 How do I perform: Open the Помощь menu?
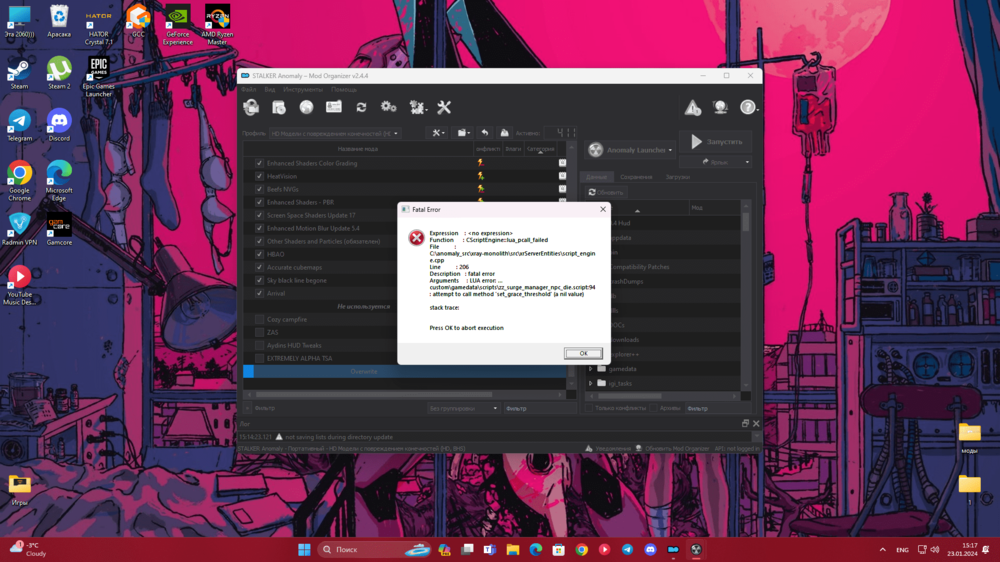344,89
